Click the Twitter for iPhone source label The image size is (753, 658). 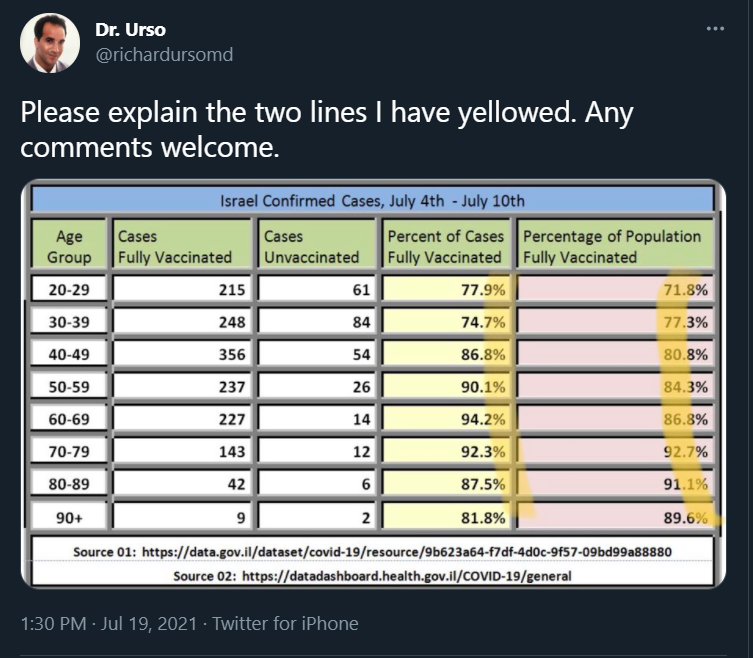pyautogui.click(x=285, y=623)
